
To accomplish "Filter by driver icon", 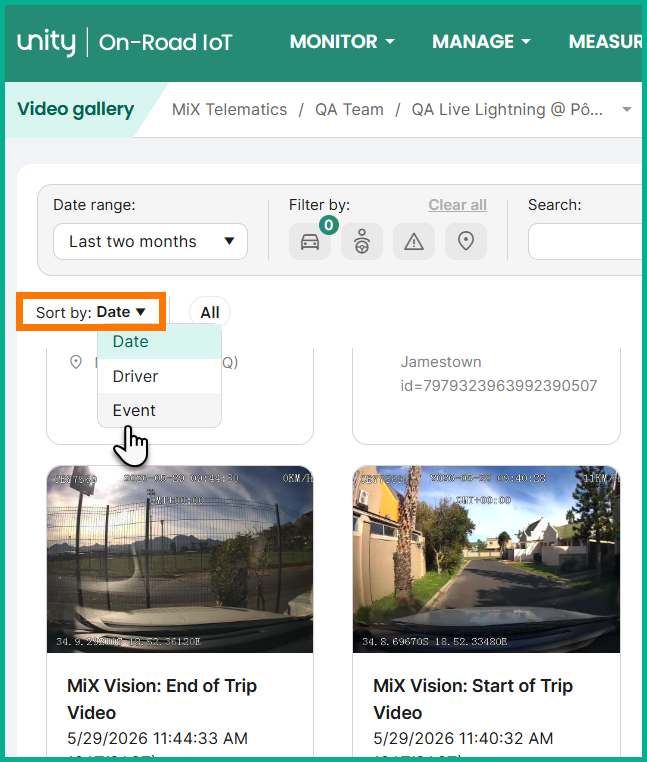I will tap(362, 242).
